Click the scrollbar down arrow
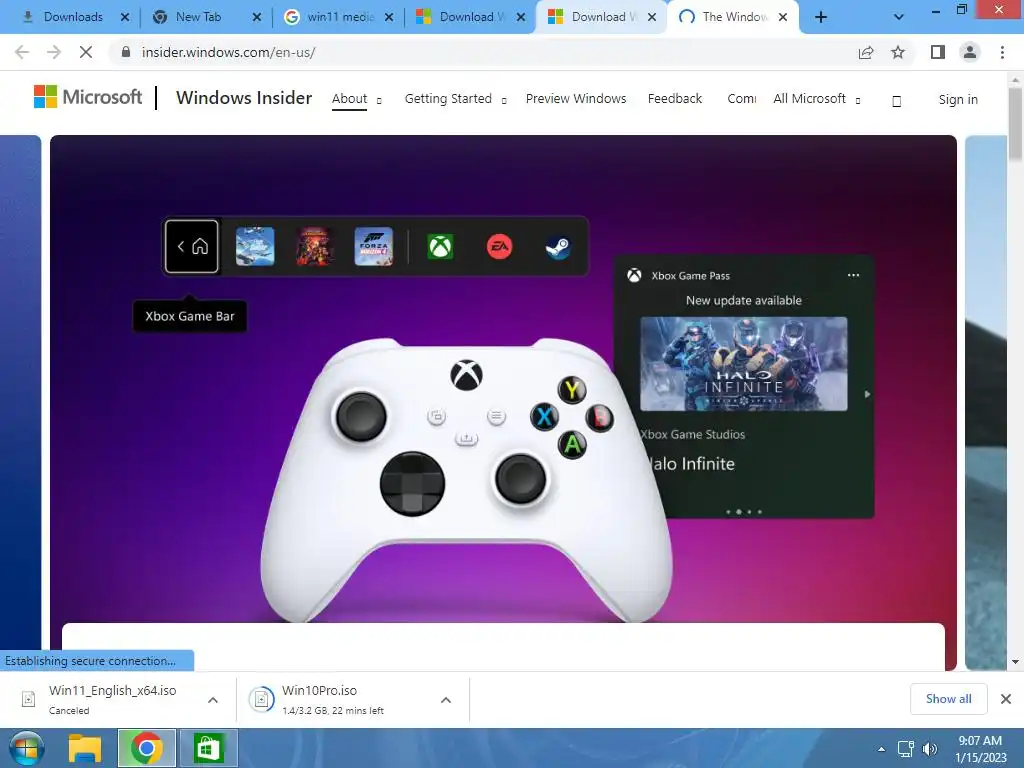Screen dimensions: 1024x768 1016,662
